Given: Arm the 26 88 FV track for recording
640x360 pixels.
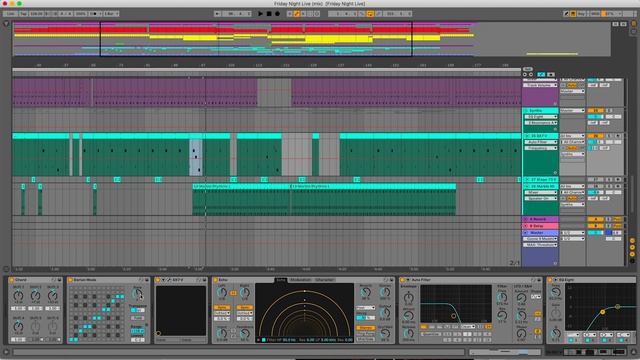Looking at the screenshot, I should tap(618, 136).
